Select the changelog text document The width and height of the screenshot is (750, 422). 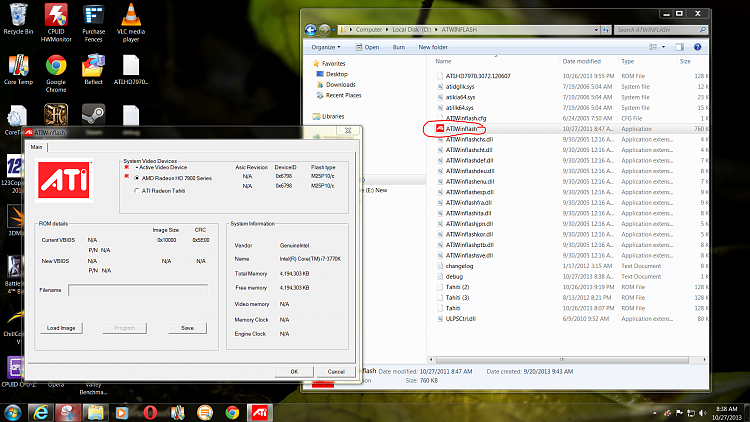[x=459, y=266]
